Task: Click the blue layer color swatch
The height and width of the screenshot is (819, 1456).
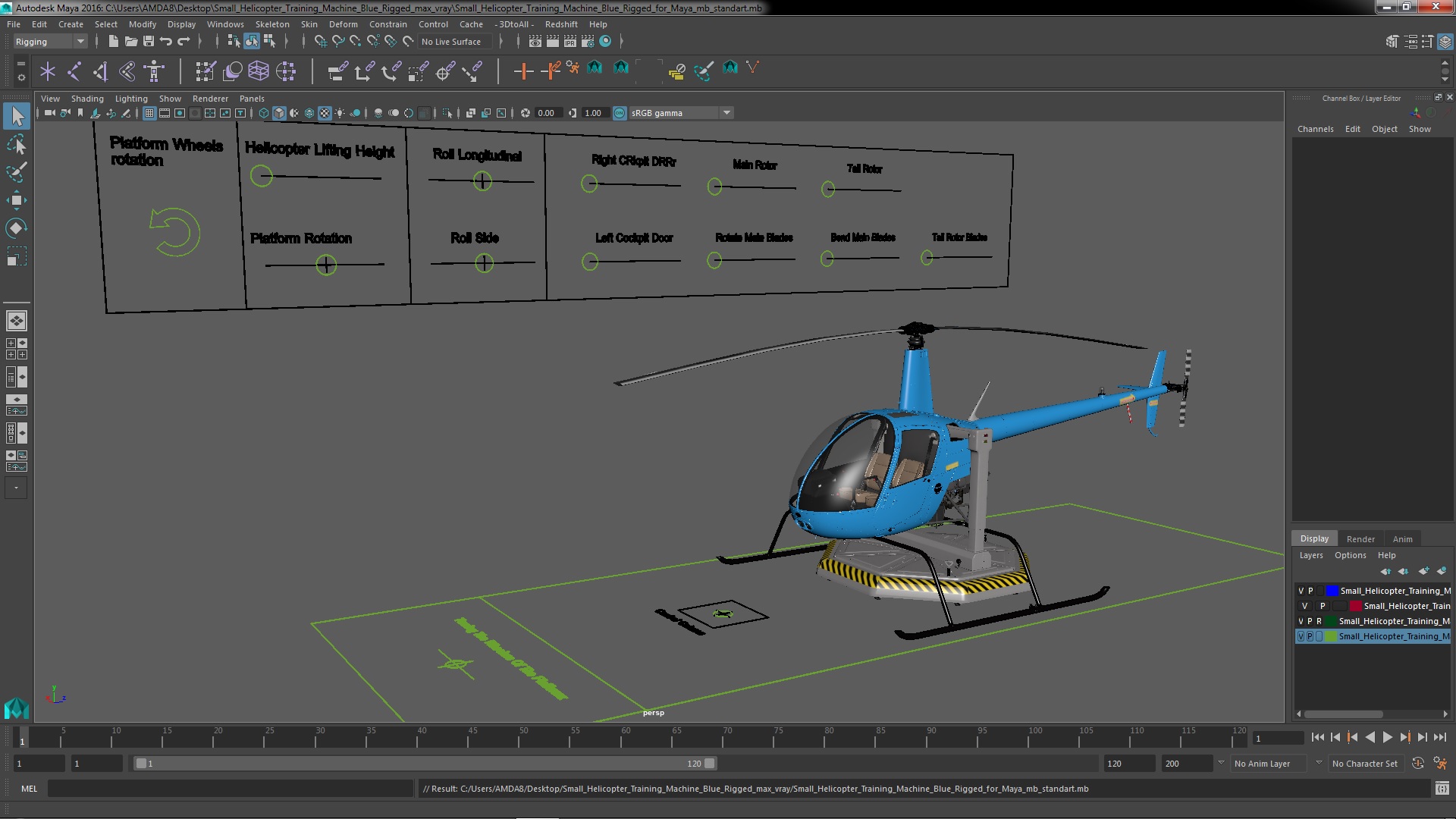Action: click(1332, 591)
